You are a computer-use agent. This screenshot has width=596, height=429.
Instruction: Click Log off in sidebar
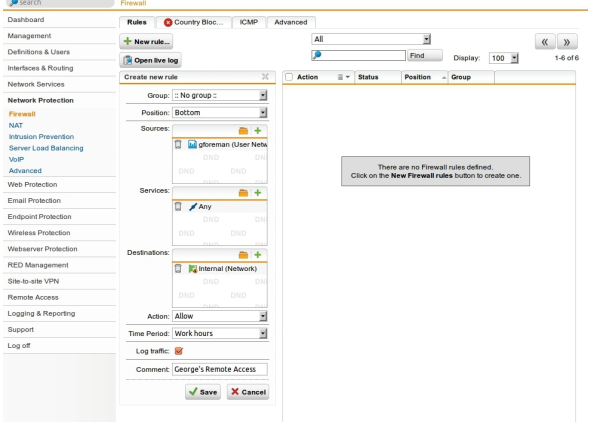pos(19,345)
